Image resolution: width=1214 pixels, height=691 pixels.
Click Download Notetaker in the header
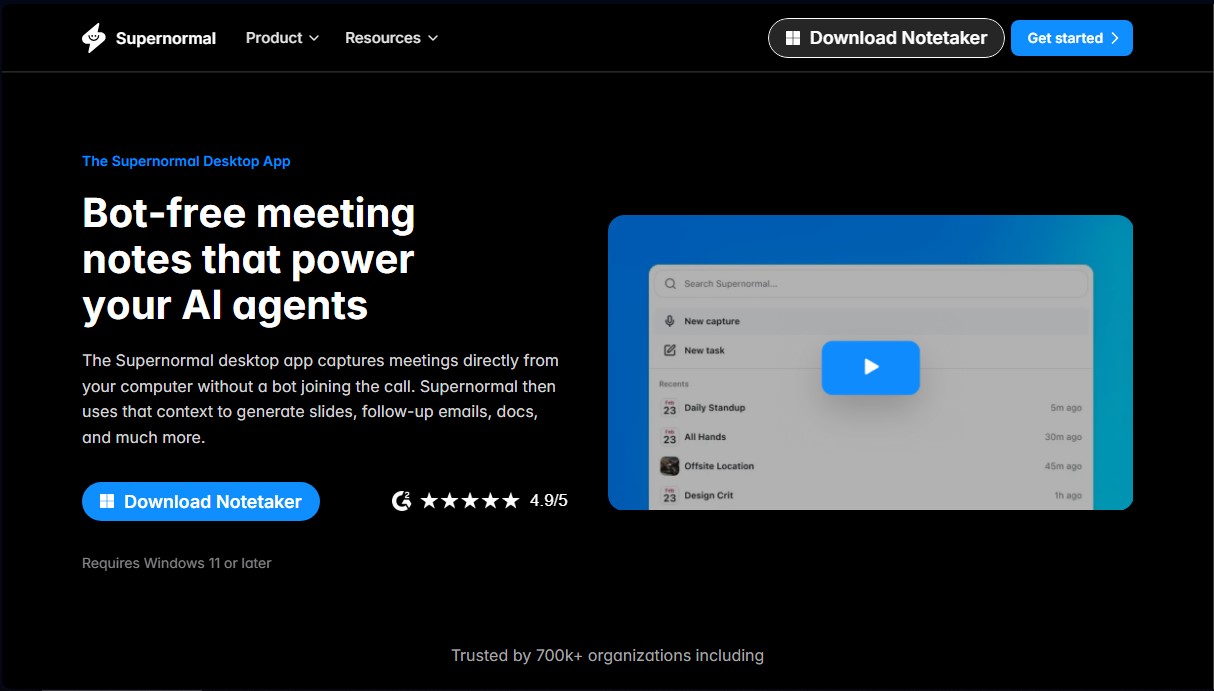pyautogui.click(x=886, y=38)
